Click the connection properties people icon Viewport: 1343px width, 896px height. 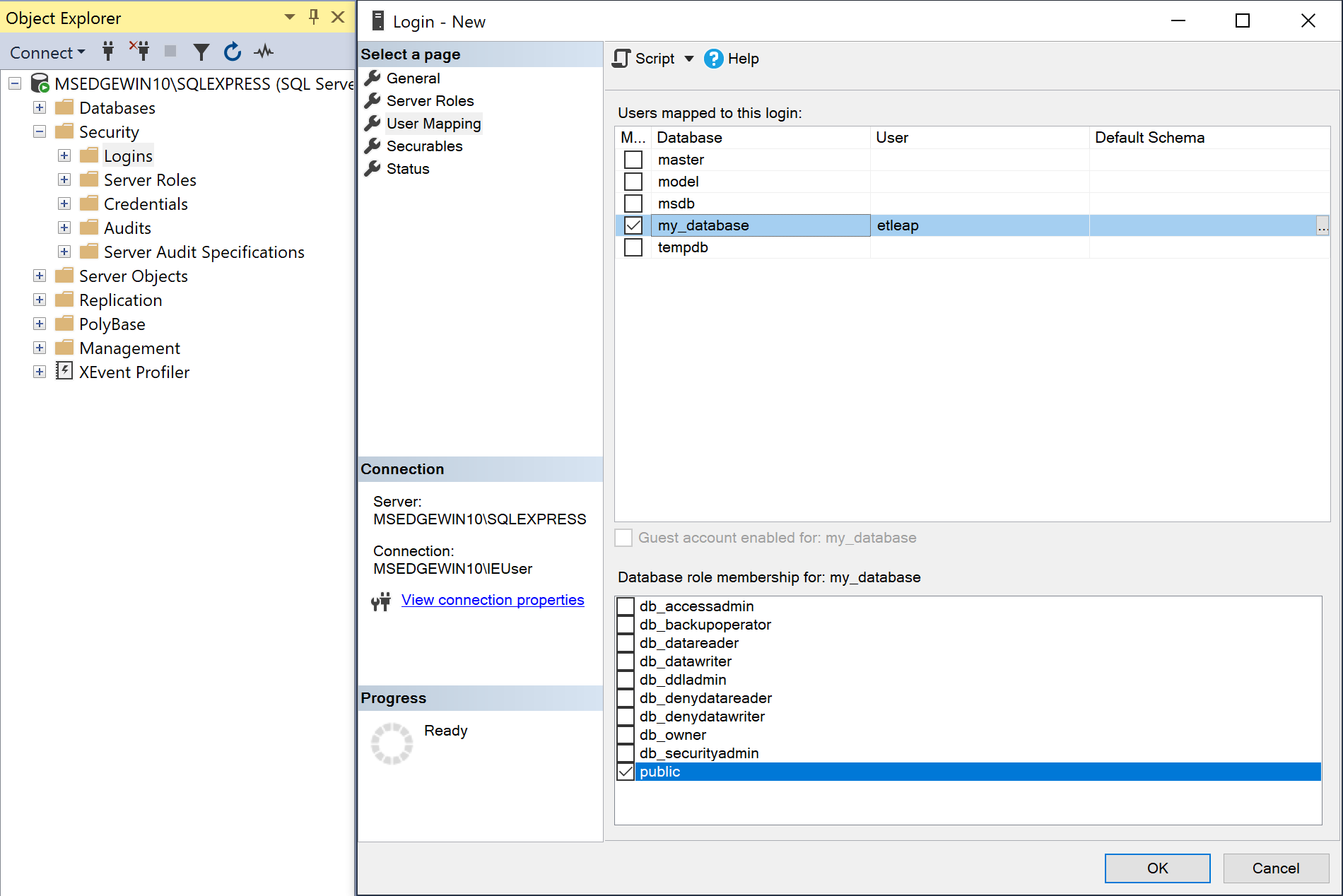[381, 601]
